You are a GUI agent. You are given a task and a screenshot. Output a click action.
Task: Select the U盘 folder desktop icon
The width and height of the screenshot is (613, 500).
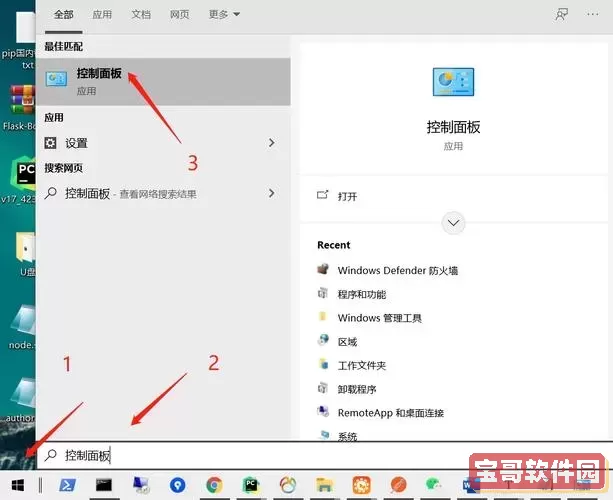(26, 247)
